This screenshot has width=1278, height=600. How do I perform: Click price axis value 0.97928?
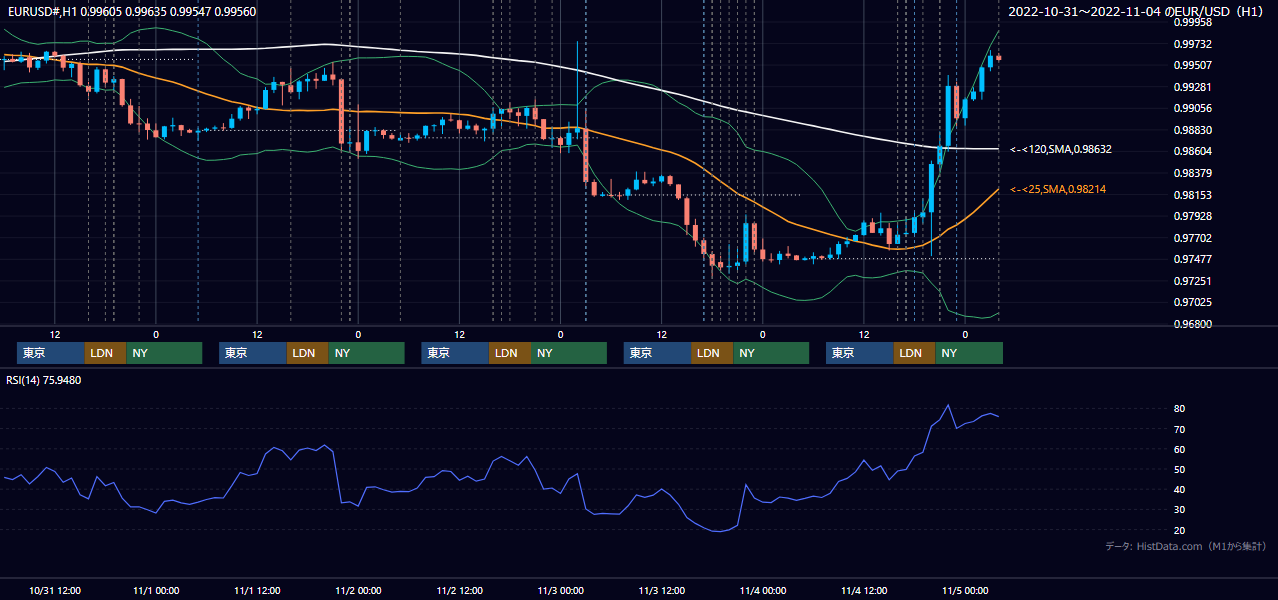[1192, 216]
